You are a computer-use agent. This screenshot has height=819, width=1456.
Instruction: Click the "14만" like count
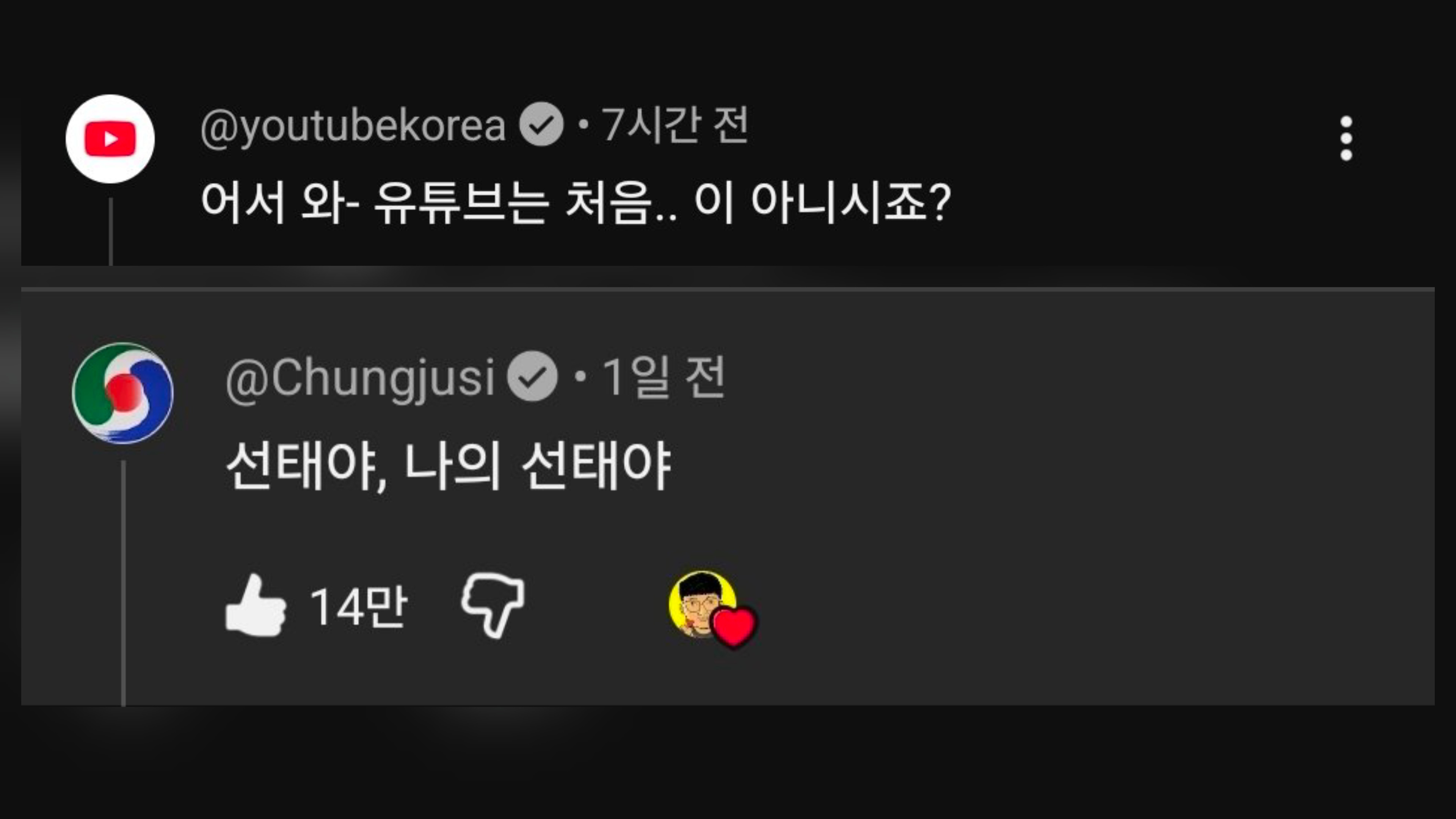(x=358, y=607)
